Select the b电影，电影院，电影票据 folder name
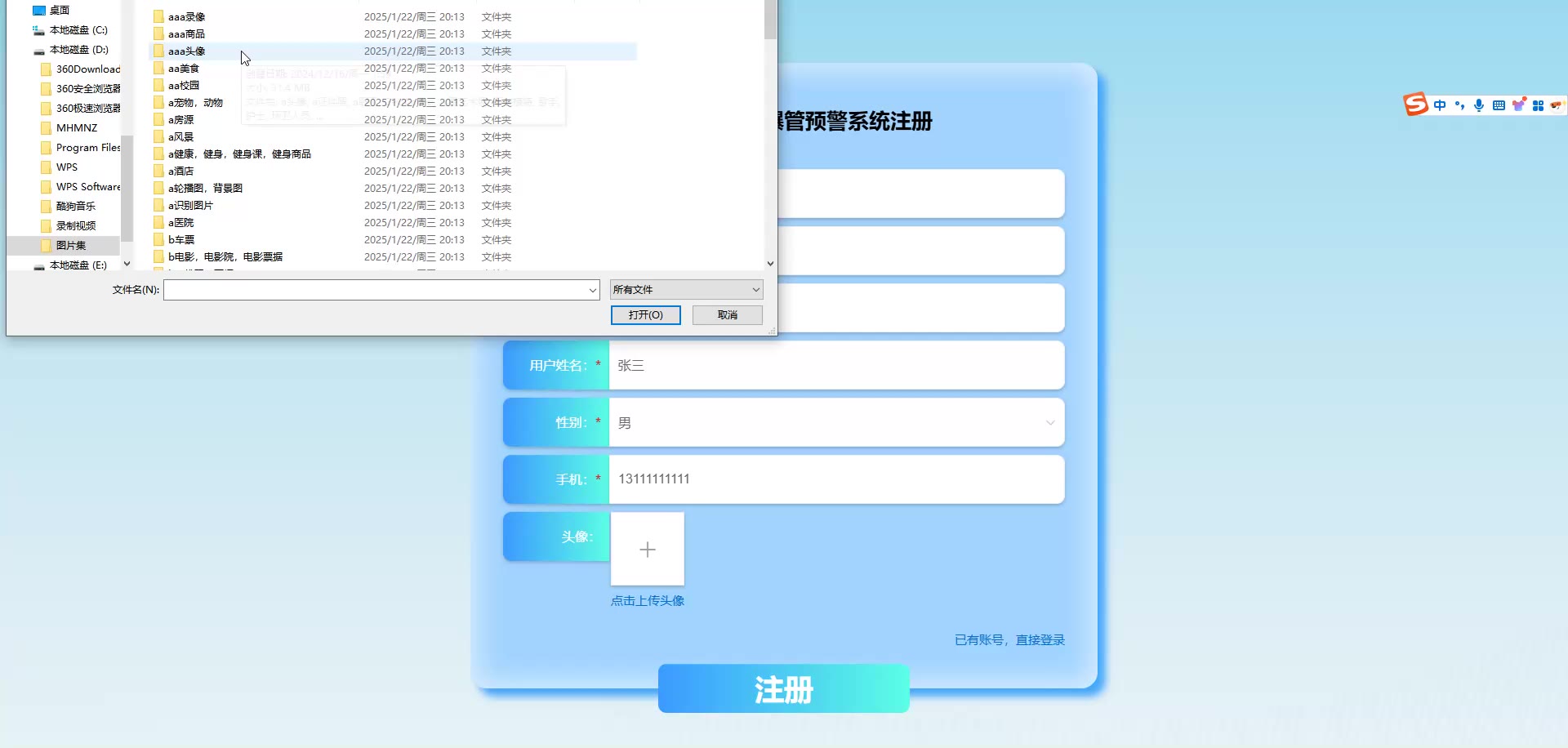This screenshot has height=748, width=1568. point(225,256)
